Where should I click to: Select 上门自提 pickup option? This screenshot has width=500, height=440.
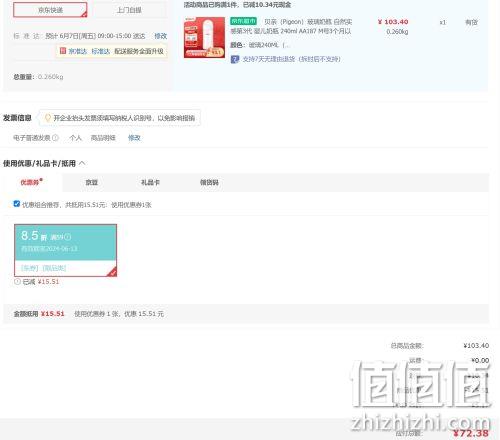[129, 10]
